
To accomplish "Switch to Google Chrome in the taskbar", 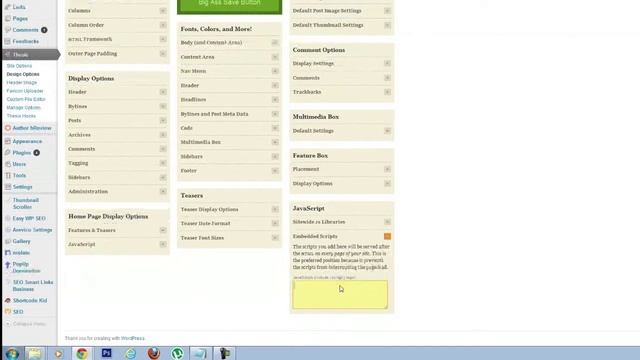I will (x=82, y=353).
